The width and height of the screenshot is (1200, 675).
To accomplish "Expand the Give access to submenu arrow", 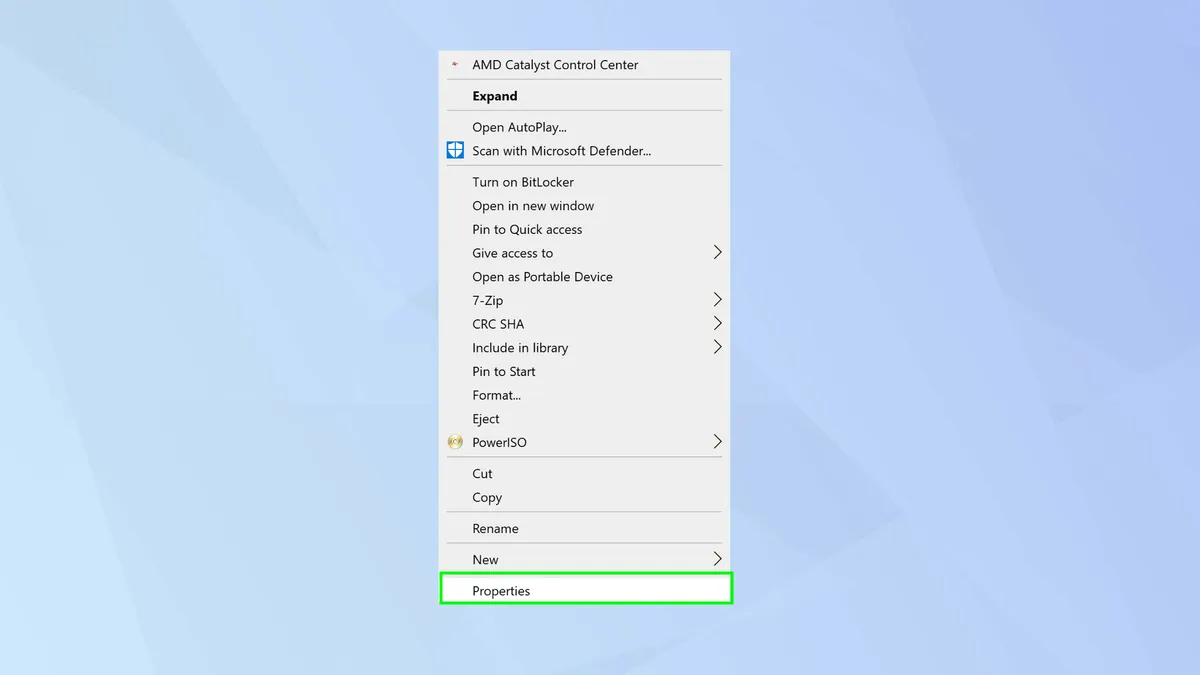I will [717, 253].
